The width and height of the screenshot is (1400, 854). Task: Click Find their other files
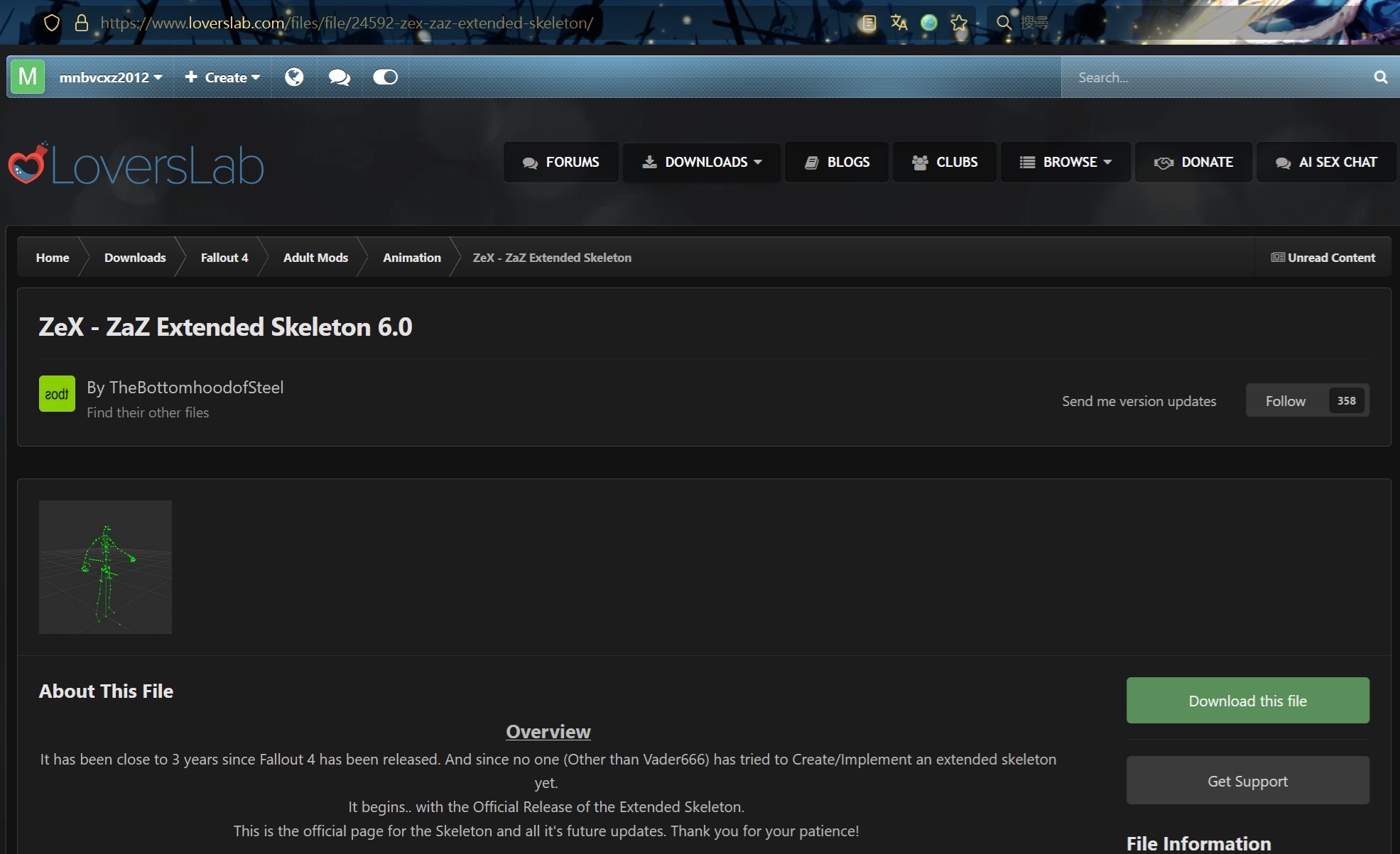coord(148,412)
